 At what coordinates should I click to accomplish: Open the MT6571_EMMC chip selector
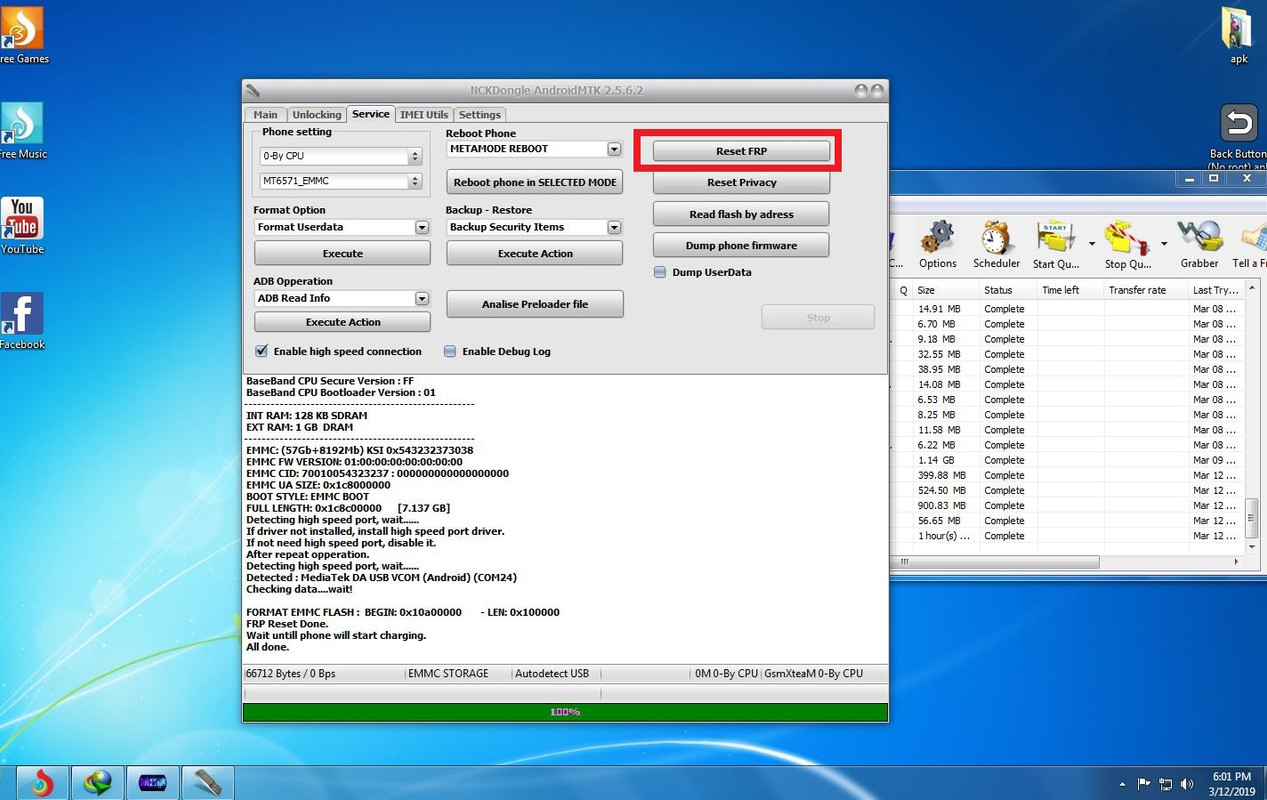341,181
